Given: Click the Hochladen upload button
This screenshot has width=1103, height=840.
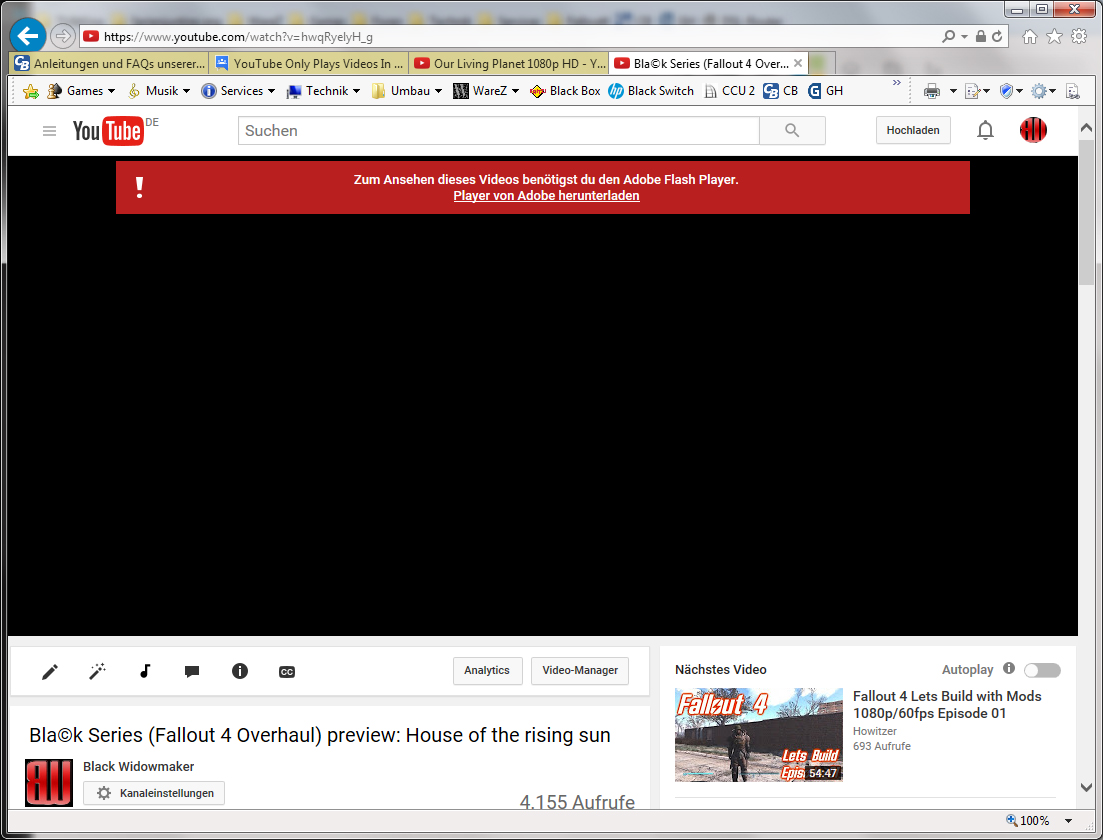Looking at the screenshot, I should click(912, 130).
